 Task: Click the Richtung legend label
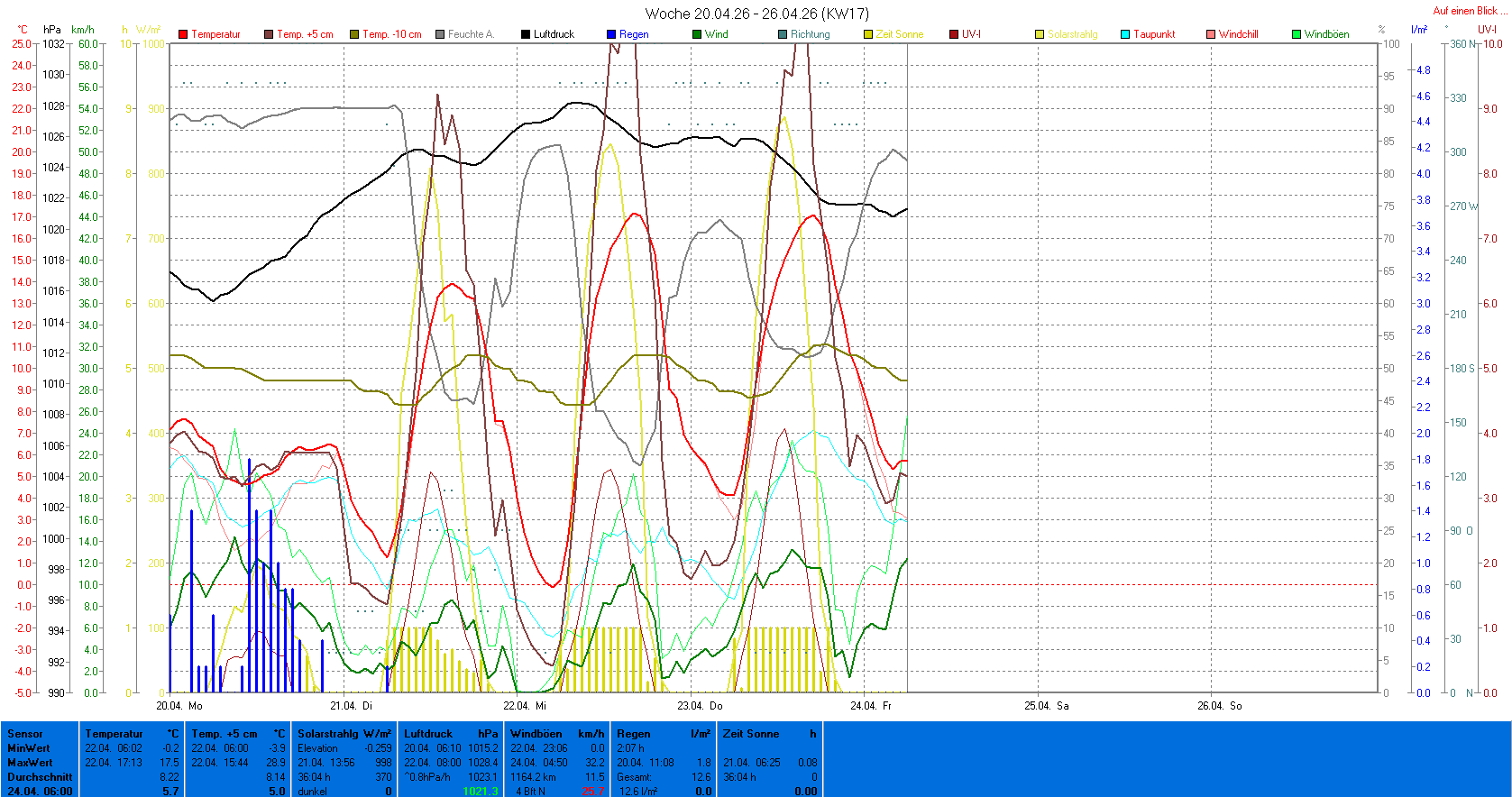(810, 34)
